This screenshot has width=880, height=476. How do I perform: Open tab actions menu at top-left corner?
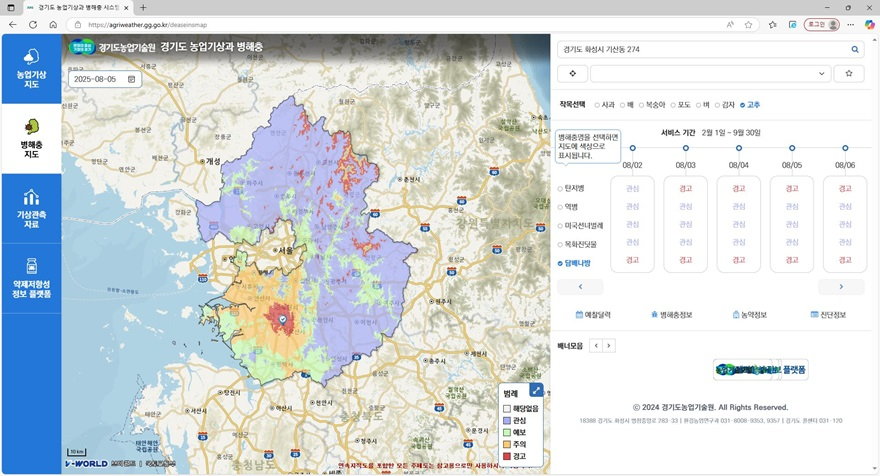point(11,8)
